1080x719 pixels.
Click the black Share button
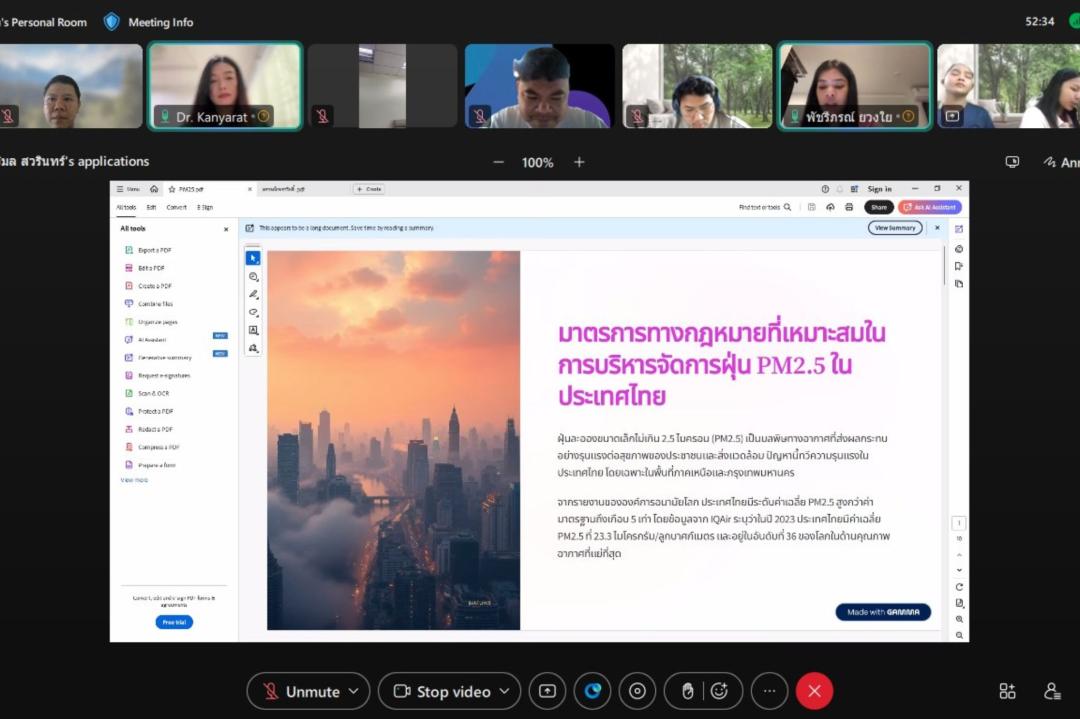pos(879,207)
